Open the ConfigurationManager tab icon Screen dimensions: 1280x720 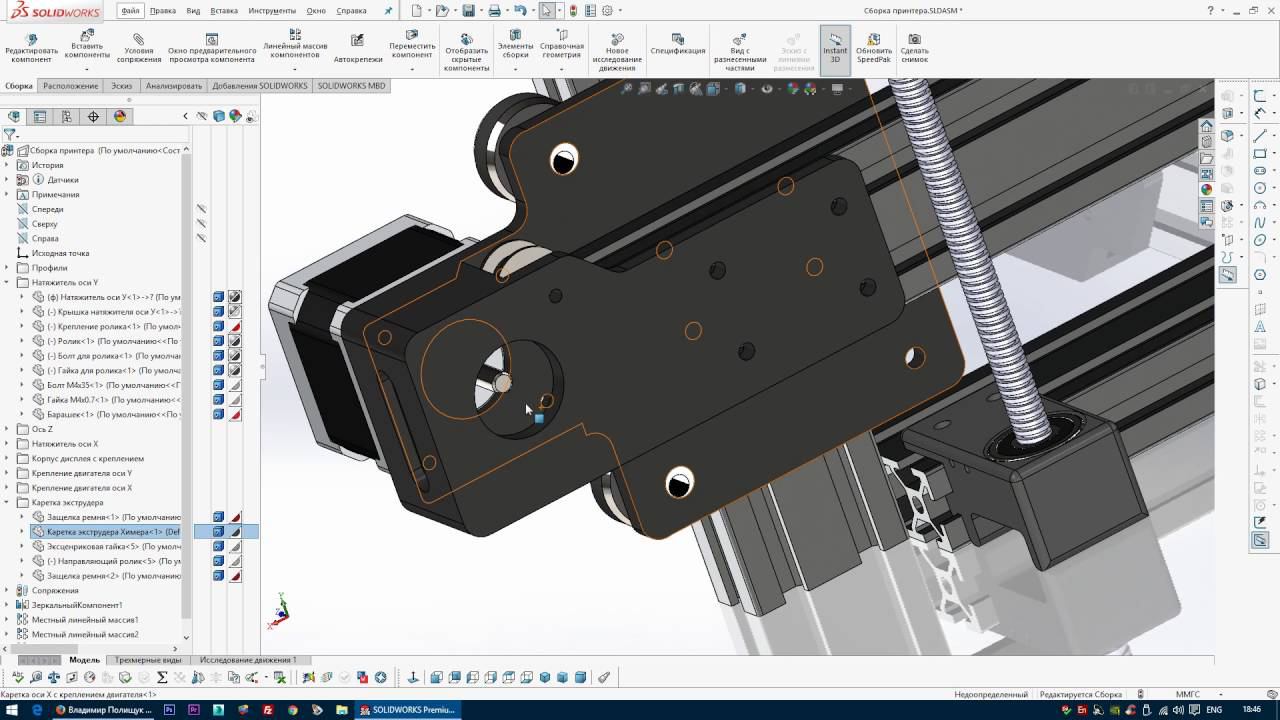tap(67, 116)
